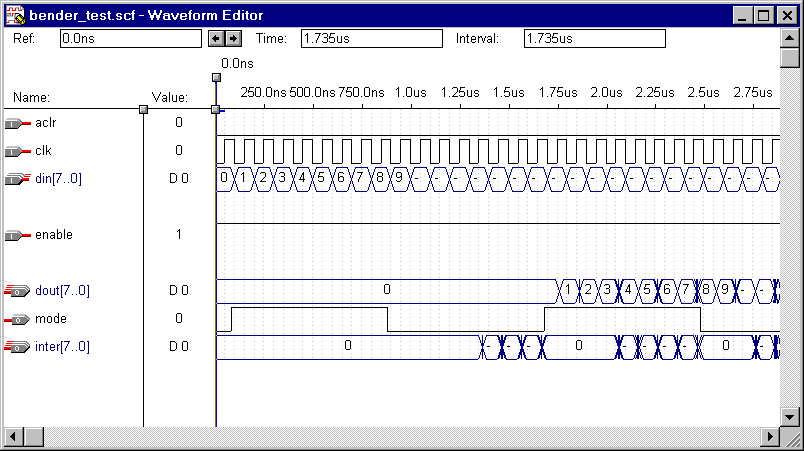Step reference to next transition arrow
Image resolution: width=804 pixels, height=451 pixels.
(233, 38)
